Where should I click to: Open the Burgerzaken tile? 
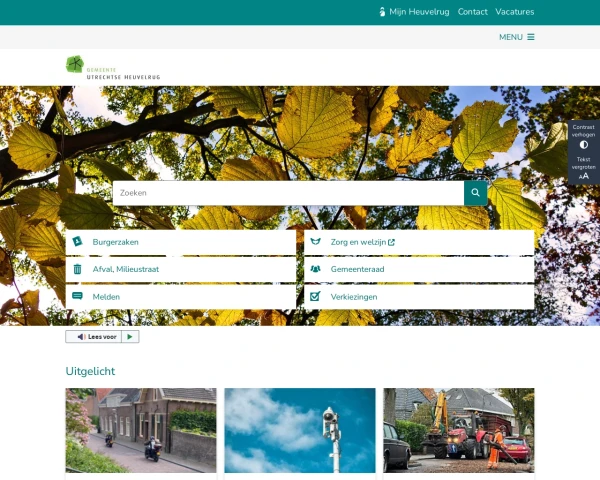coord(181,242)
